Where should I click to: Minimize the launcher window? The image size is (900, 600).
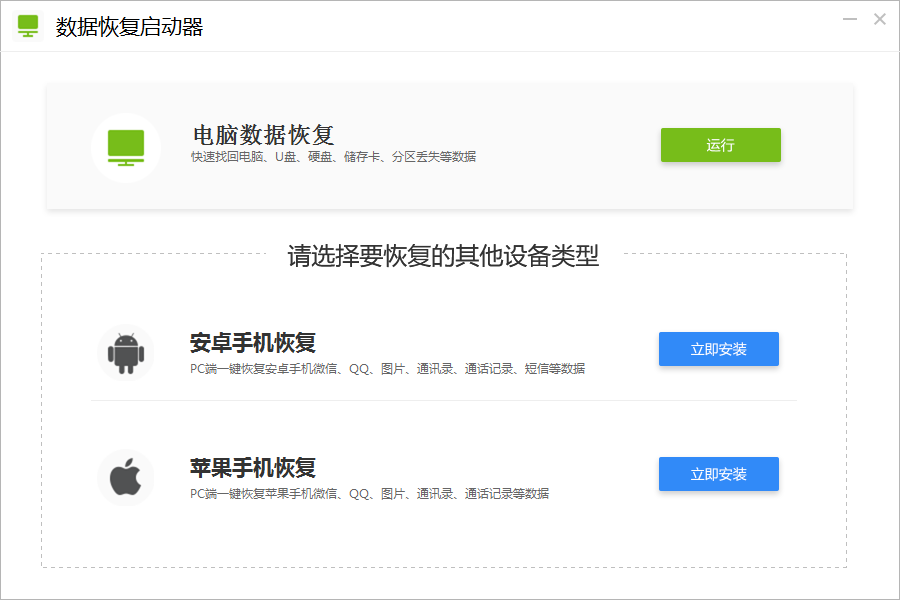click(848, 18)
